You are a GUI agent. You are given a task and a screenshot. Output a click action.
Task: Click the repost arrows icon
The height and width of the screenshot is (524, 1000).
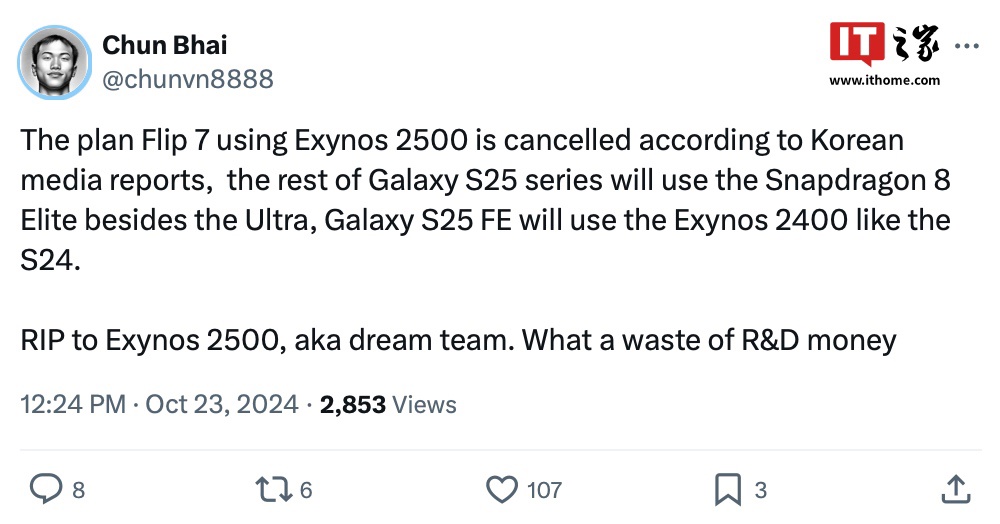click(x=271, y=489)
